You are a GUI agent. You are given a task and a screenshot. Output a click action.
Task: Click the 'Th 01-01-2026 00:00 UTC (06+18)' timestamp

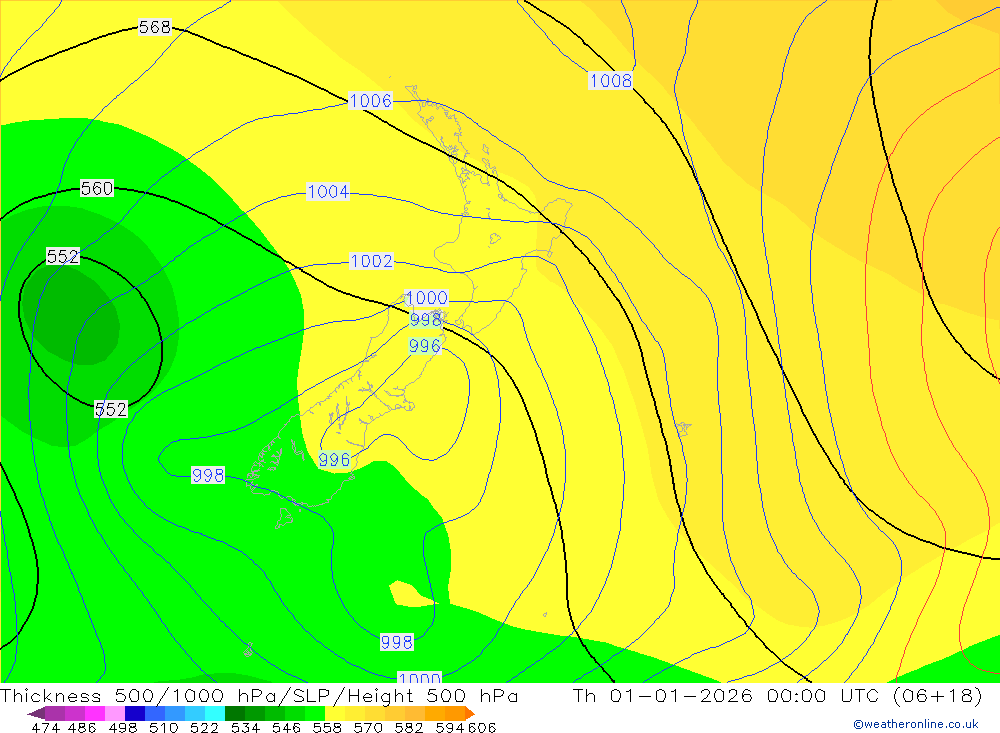pos(777,696)
